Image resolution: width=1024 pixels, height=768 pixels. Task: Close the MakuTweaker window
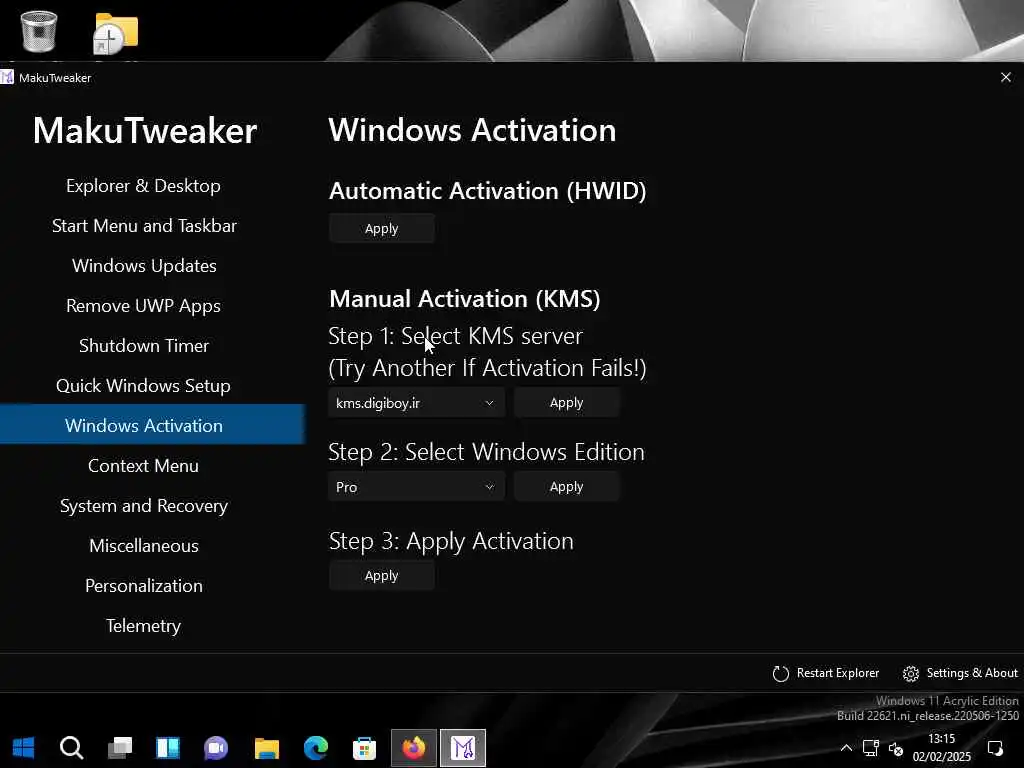(x=1006, y=77)
